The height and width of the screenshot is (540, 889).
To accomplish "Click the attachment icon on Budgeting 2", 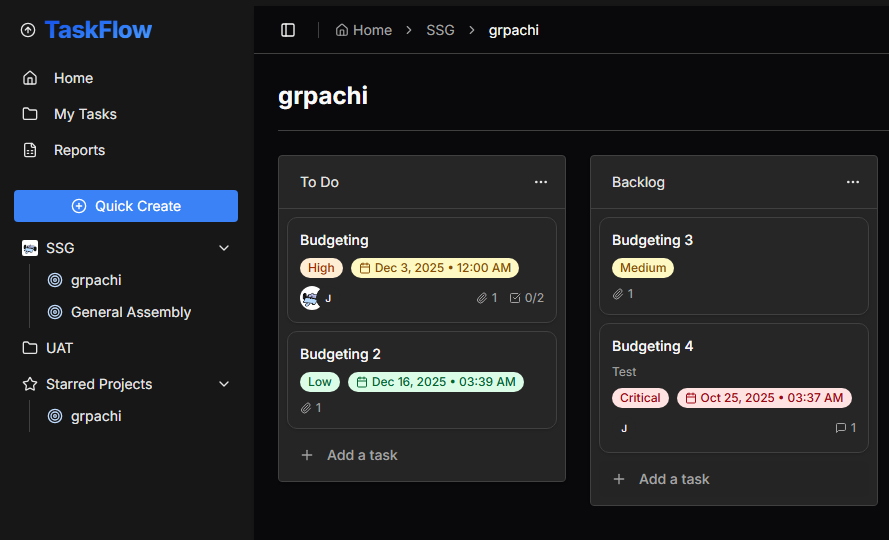I will (306, 408).
